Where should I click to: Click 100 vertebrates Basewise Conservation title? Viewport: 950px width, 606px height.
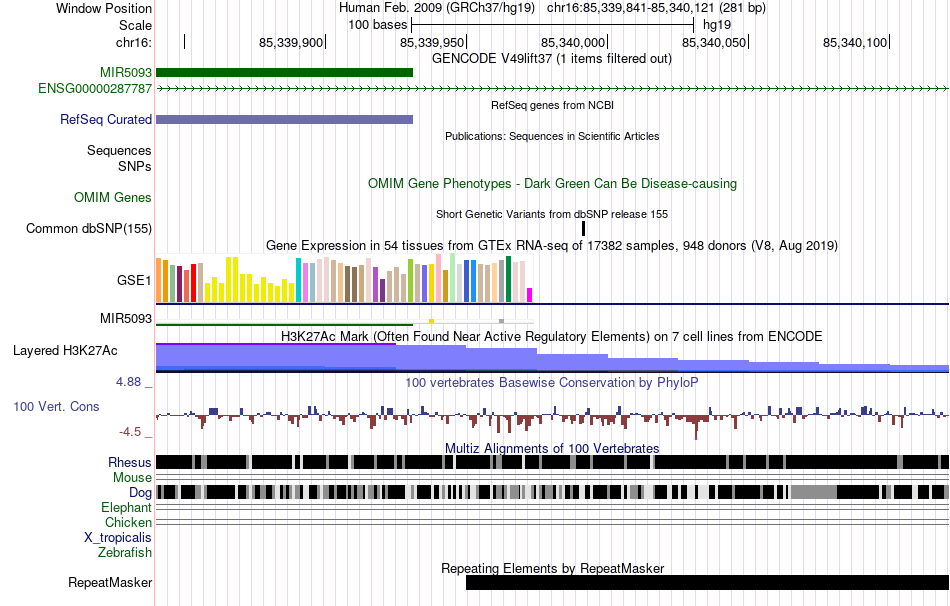coord(552,382)
